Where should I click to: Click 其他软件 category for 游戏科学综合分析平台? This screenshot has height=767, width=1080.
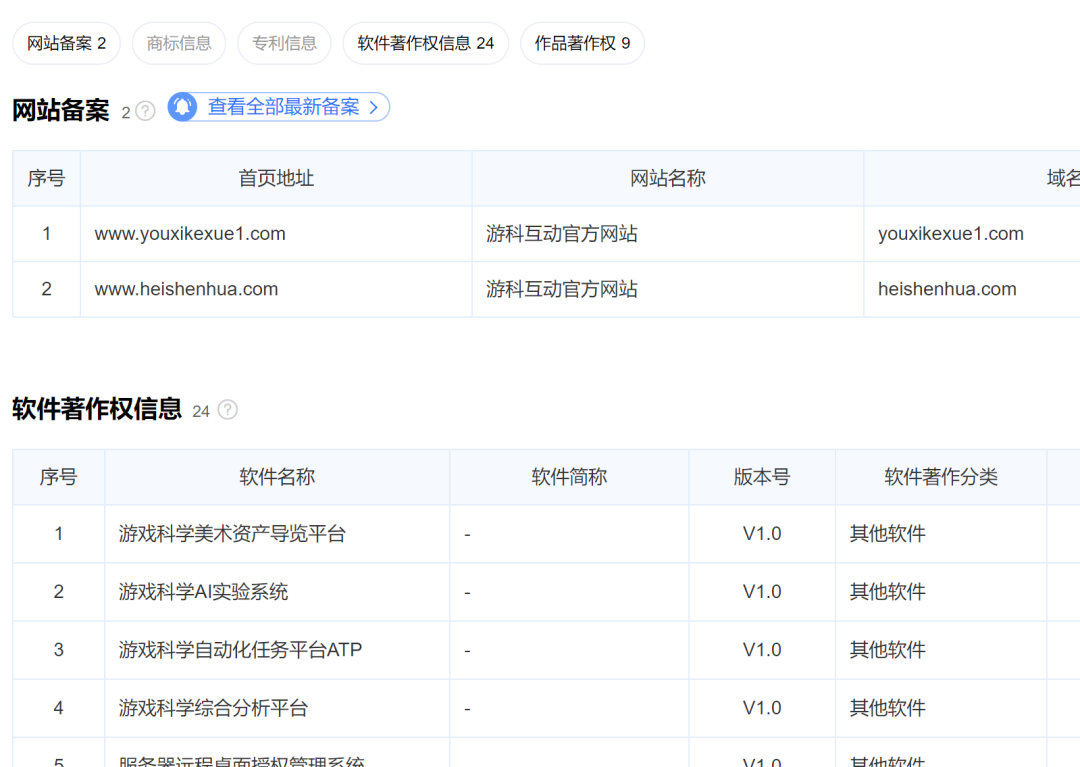(888, 708)
